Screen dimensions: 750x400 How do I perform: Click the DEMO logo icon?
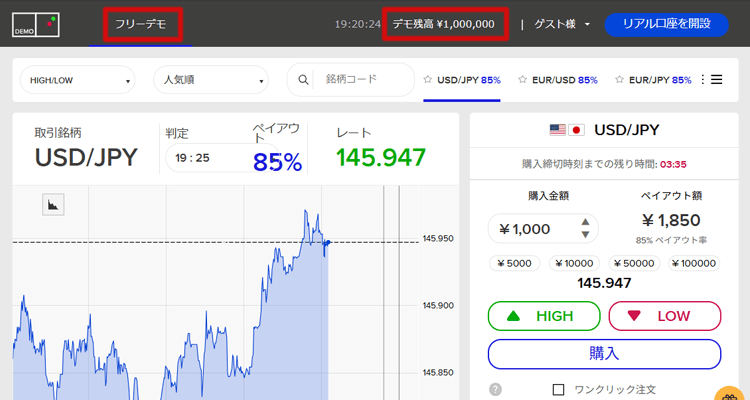point(36,25)
